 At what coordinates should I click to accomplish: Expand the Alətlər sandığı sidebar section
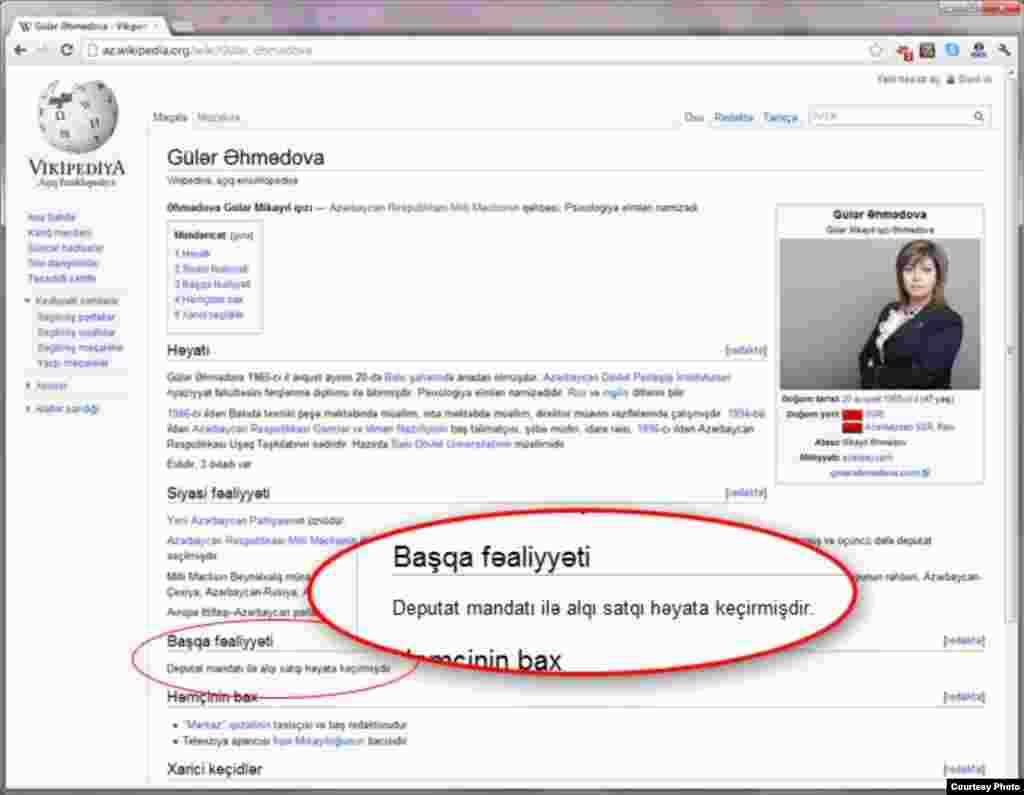(28, 409)
